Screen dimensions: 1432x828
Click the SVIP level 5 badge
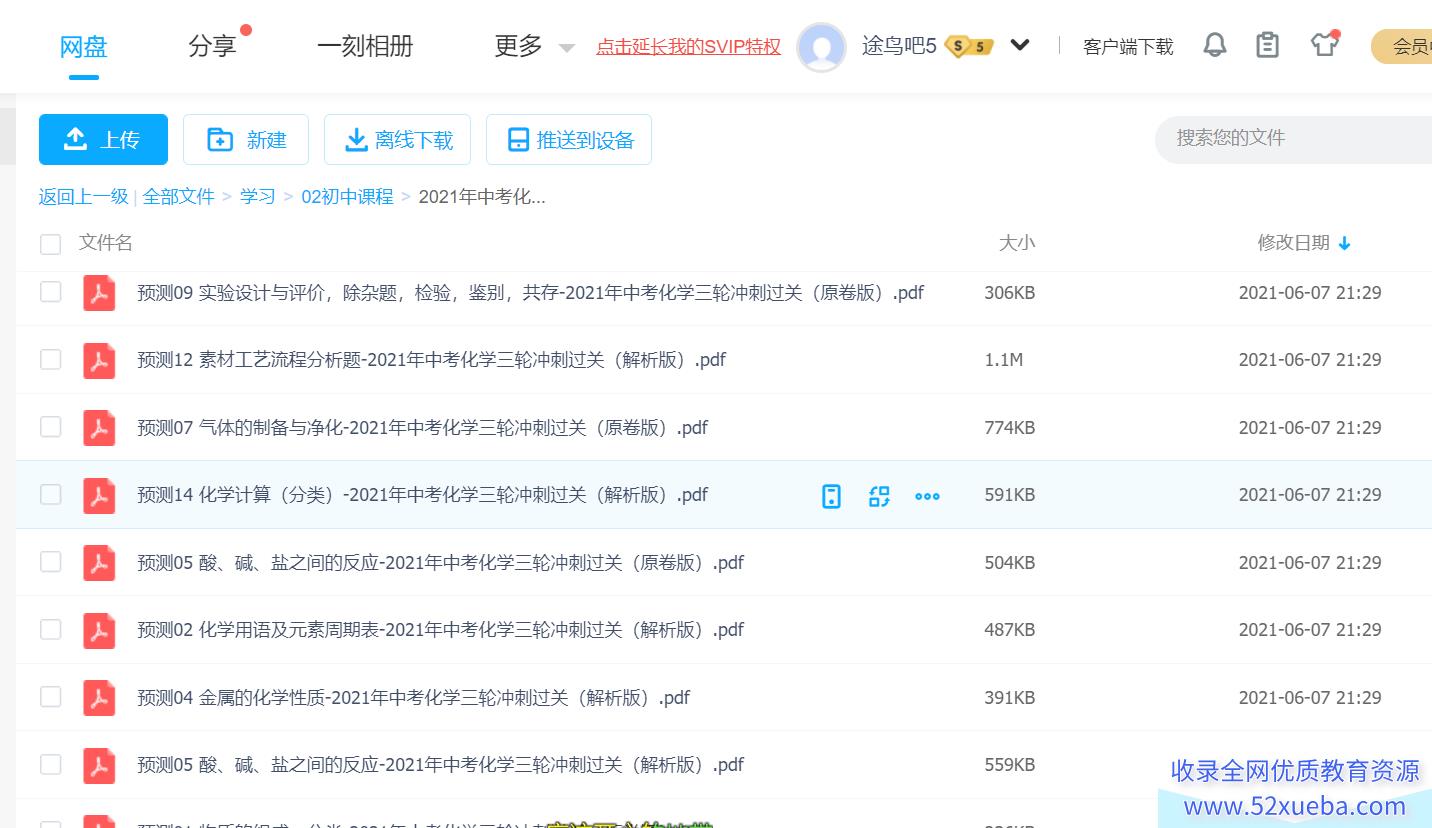pos(969,46)
